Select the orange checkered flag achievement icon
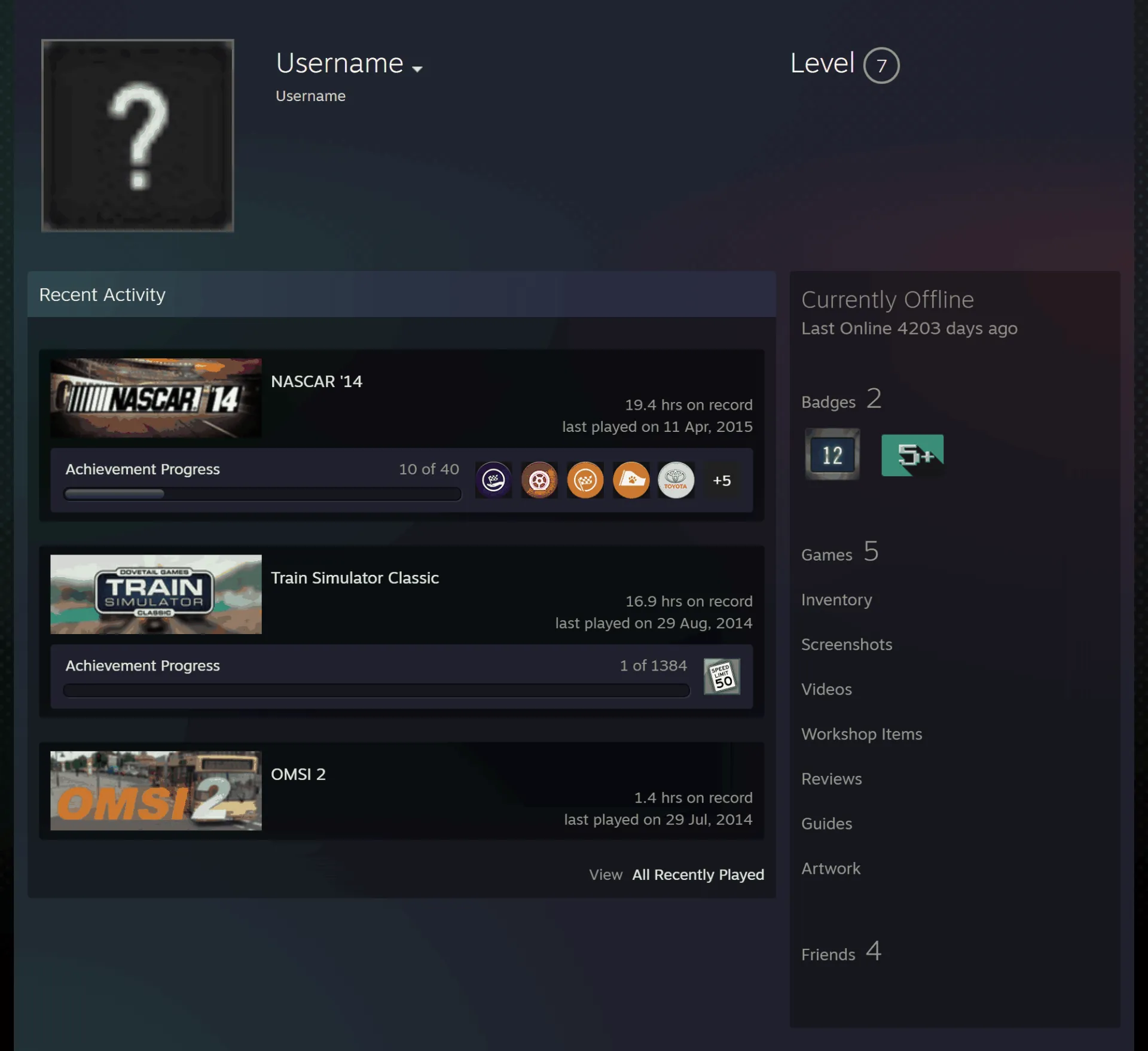This screenshot has height=1051, width=1148. click(585, 480)
